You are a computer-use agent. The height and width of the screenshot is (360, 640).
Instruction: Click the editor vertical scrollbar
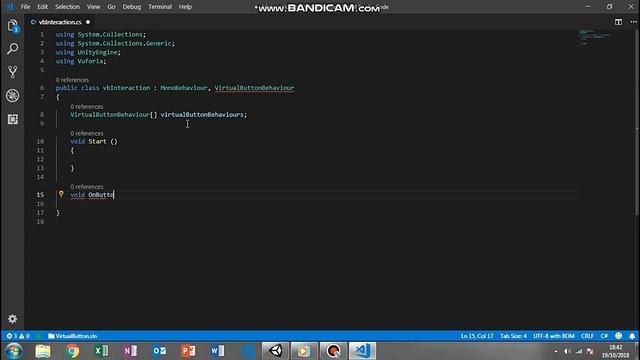pyautogui.click(x=637, y=122)
